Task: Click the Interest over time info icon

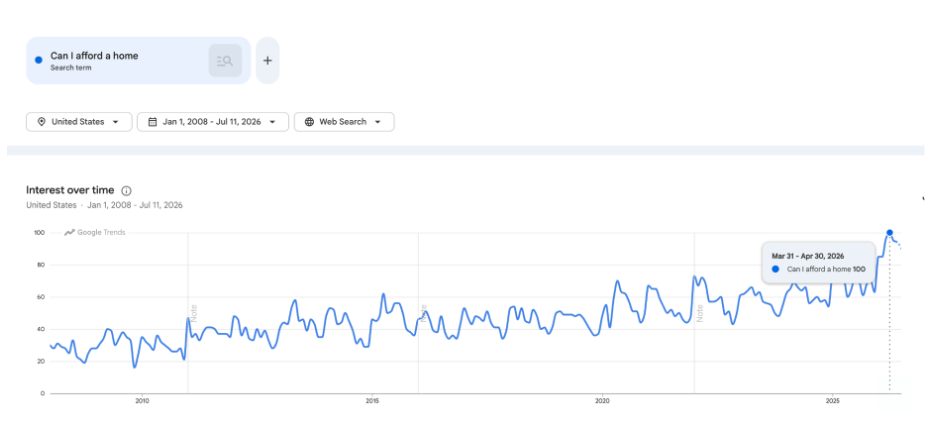Action: pyautogui.click(x=126, y=191)
